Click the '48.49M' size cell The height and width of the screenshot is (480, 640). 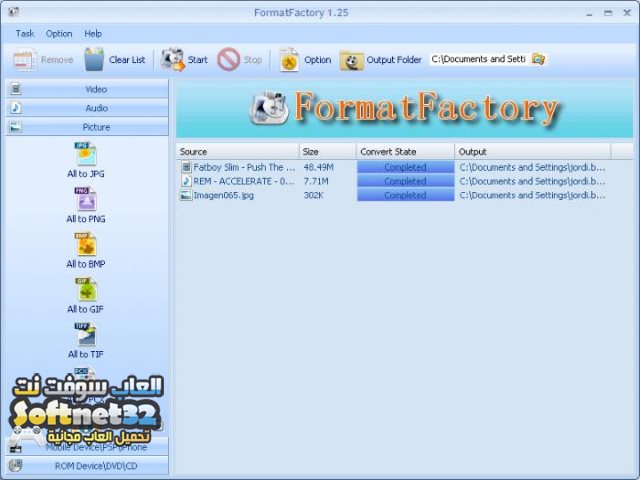[318, 167]
